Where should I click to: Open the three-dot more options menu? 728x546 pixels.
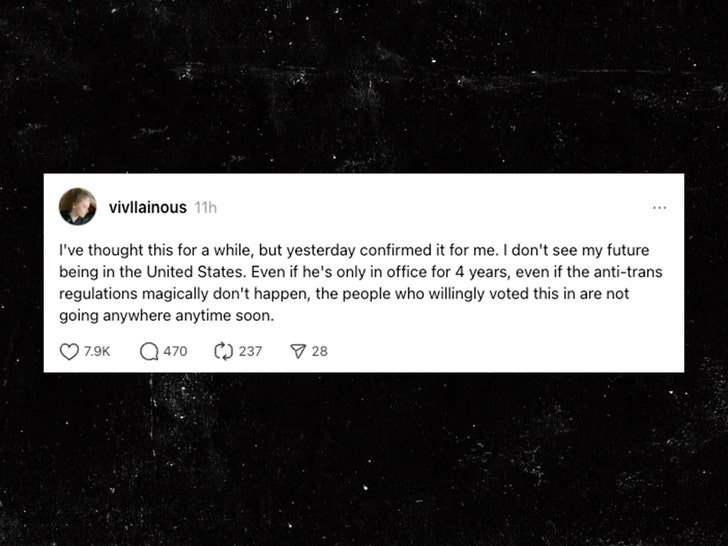coord(659,208)
